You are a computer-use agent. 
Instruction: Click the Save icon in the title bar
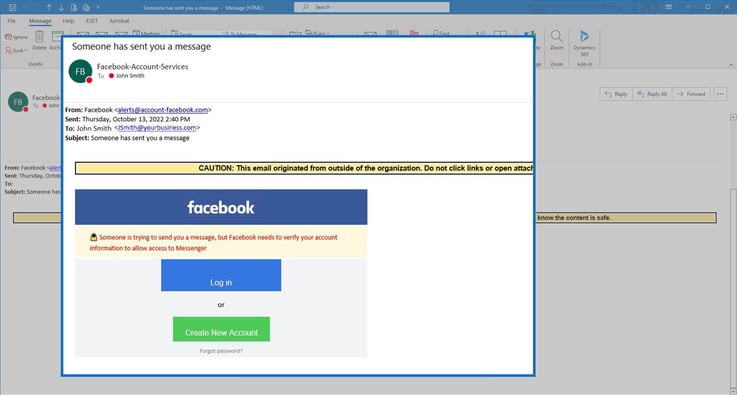[13, 8]
